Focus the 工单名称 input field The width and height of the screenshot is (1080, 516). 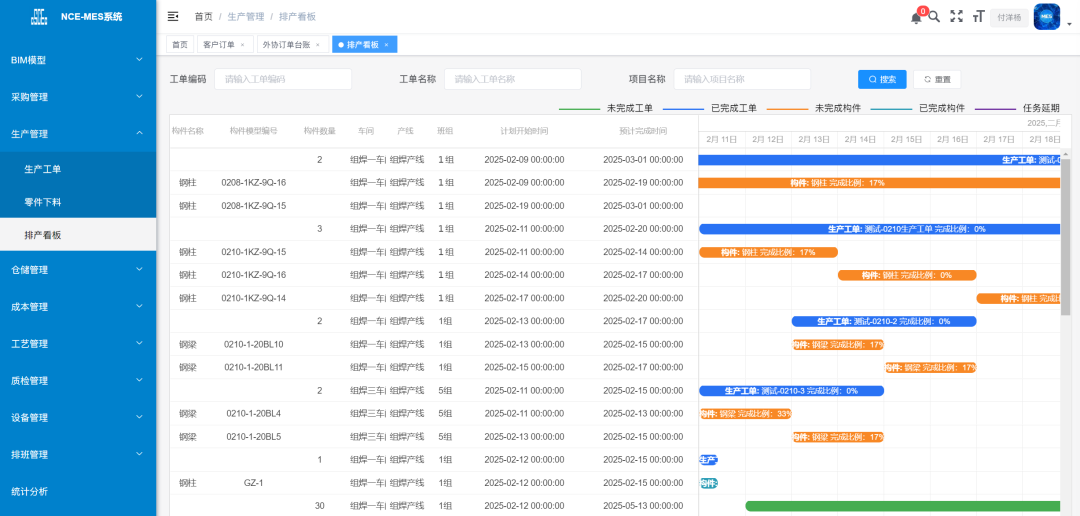pyautogui.click(x=512, y=79)
